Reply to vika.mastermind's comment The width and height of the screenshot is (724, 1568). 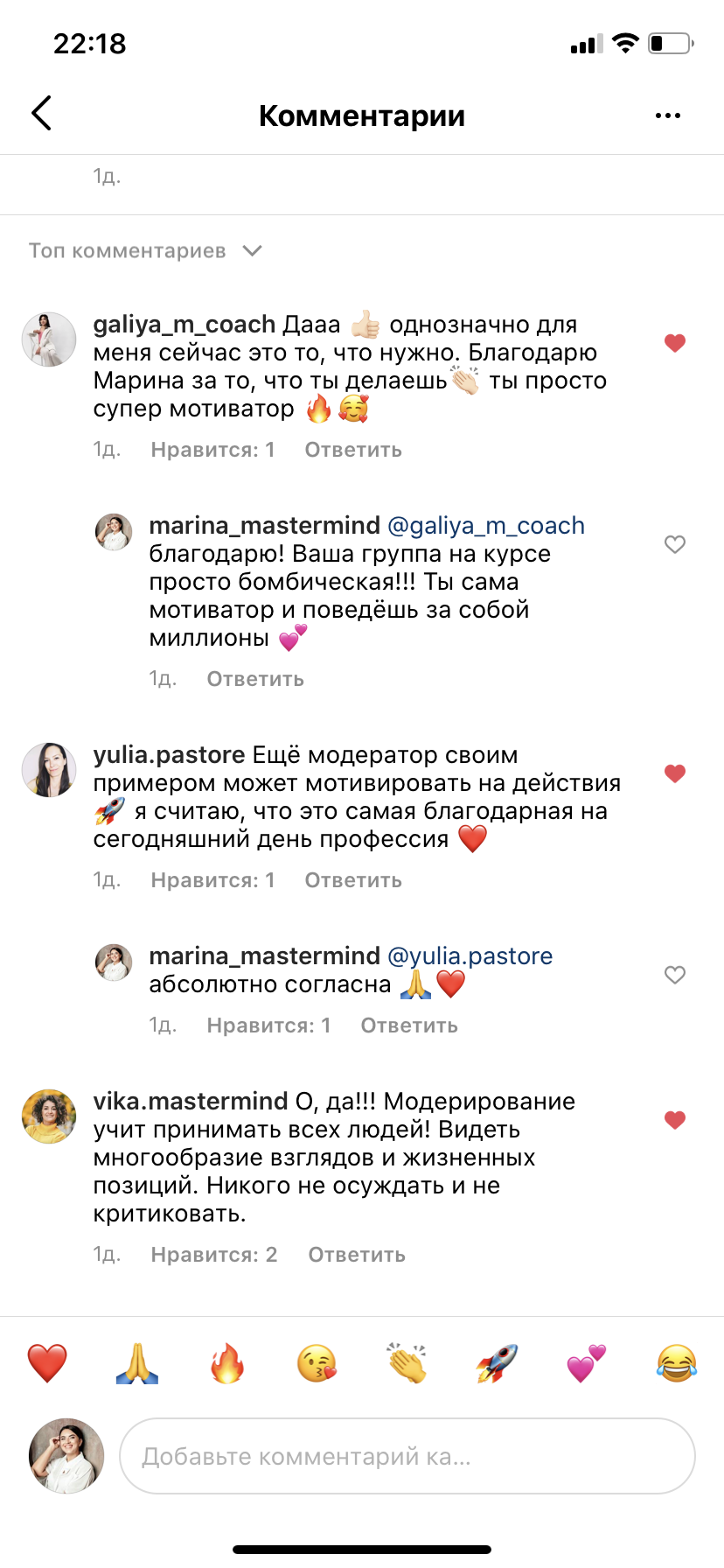357,1255
